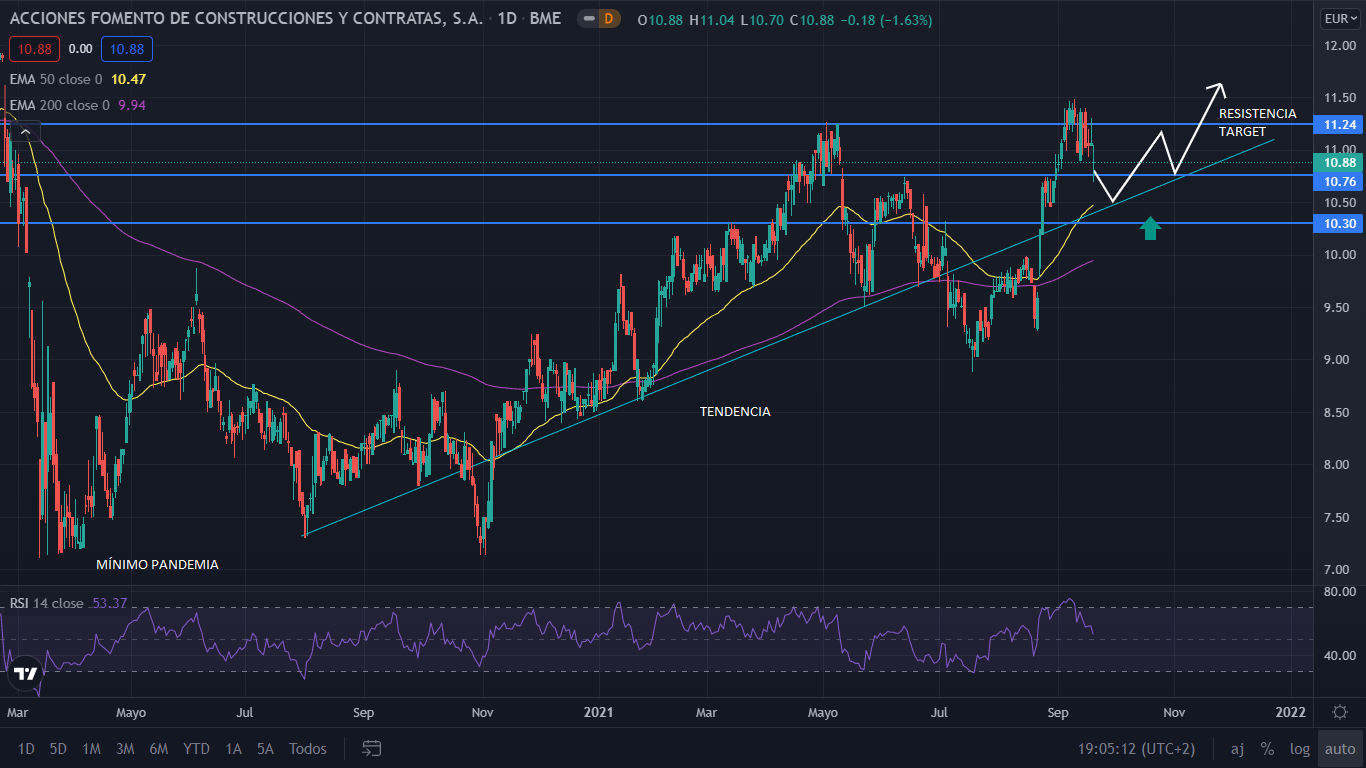Viewport: 1366px width, 768px height.
Task: Select the YTD time range
Action: click(x=196, y=748)
